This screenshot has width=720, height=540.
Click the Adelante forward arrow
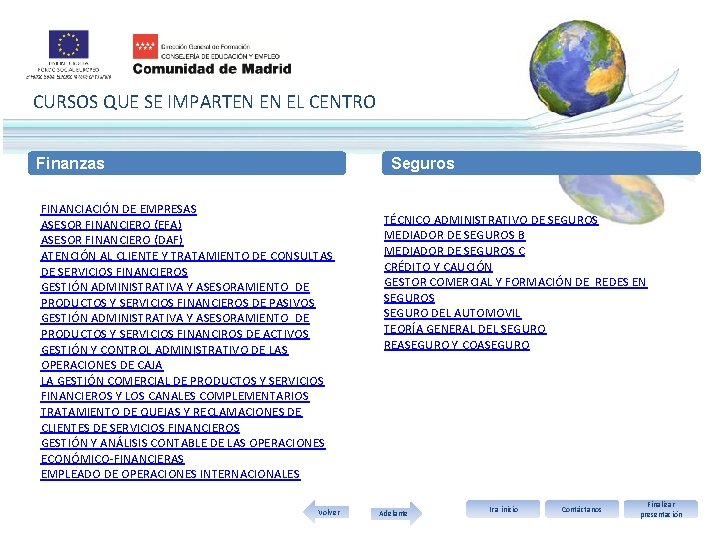point(397,513)
